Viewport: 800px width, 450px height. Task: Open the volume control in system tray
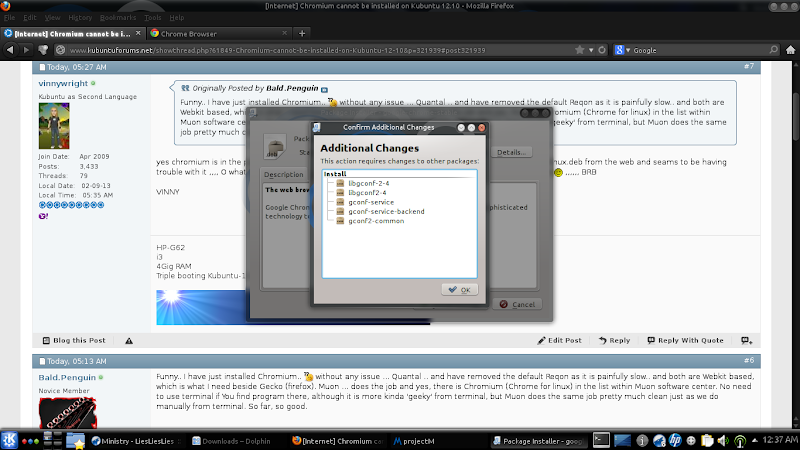[723, 441]
